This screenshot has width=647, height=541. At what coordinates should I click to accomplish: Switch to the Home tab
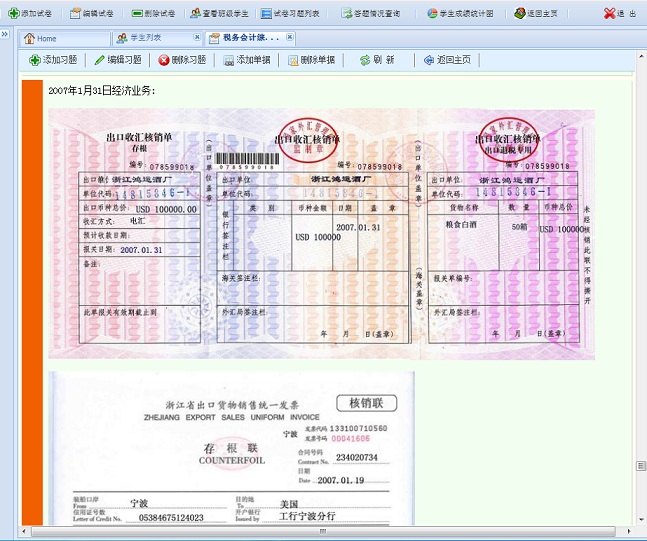[64, 38]
